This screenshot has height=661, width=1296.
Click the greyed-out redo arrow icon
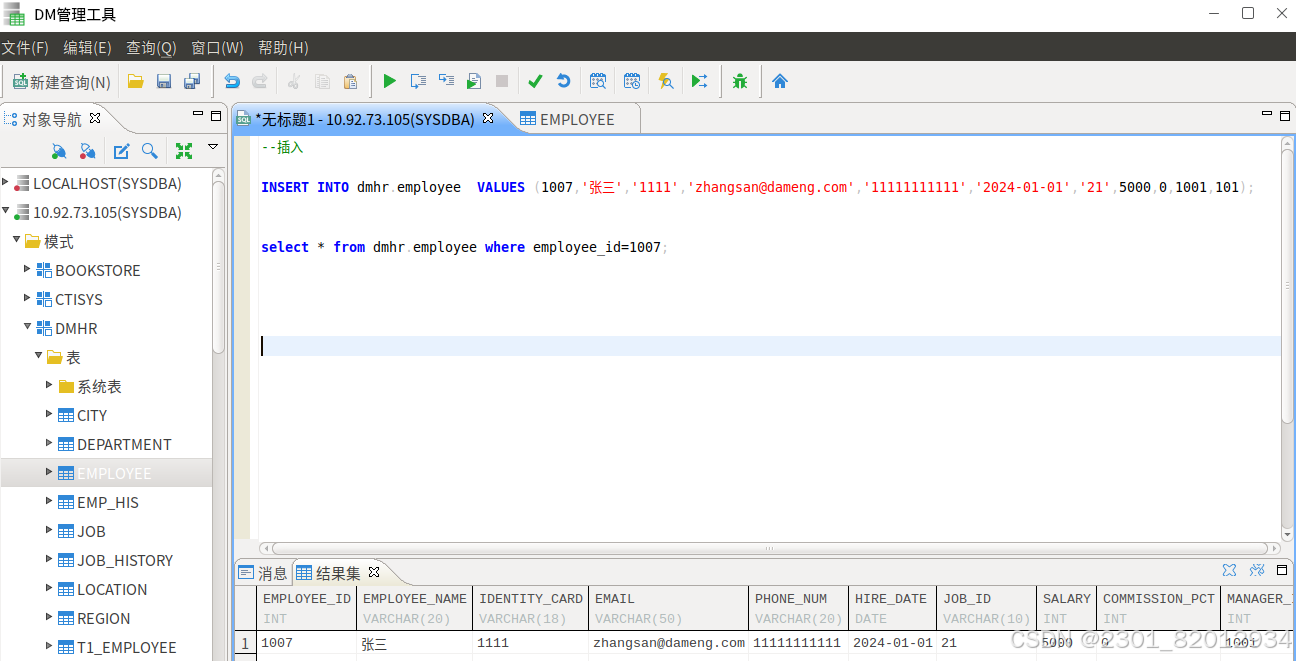[x=259, y=82]
